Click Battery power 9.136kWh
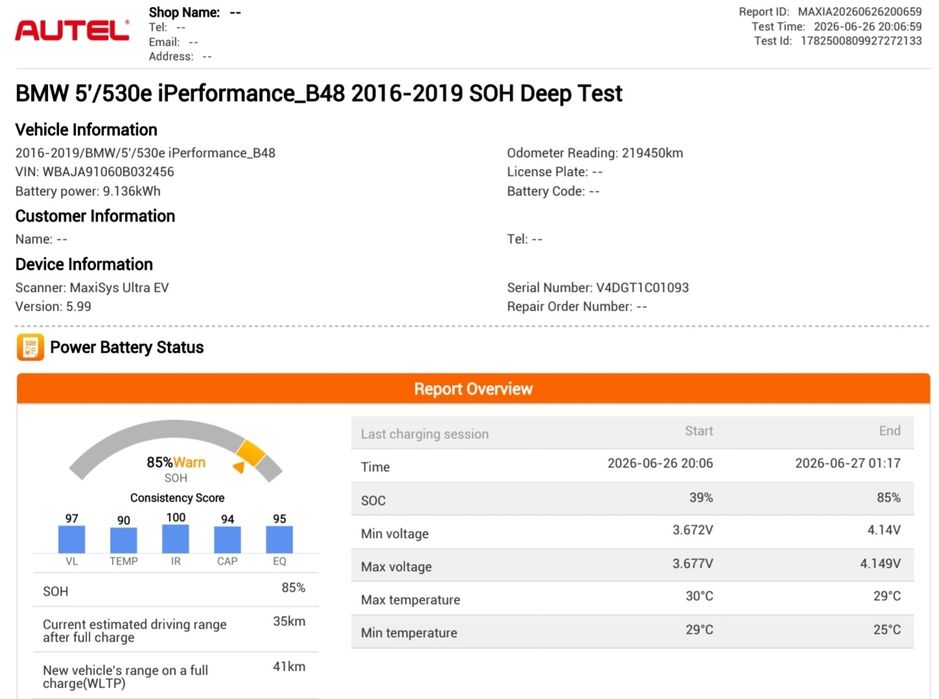Viewport: 939px width, 699px height. (x=88, y=191)
